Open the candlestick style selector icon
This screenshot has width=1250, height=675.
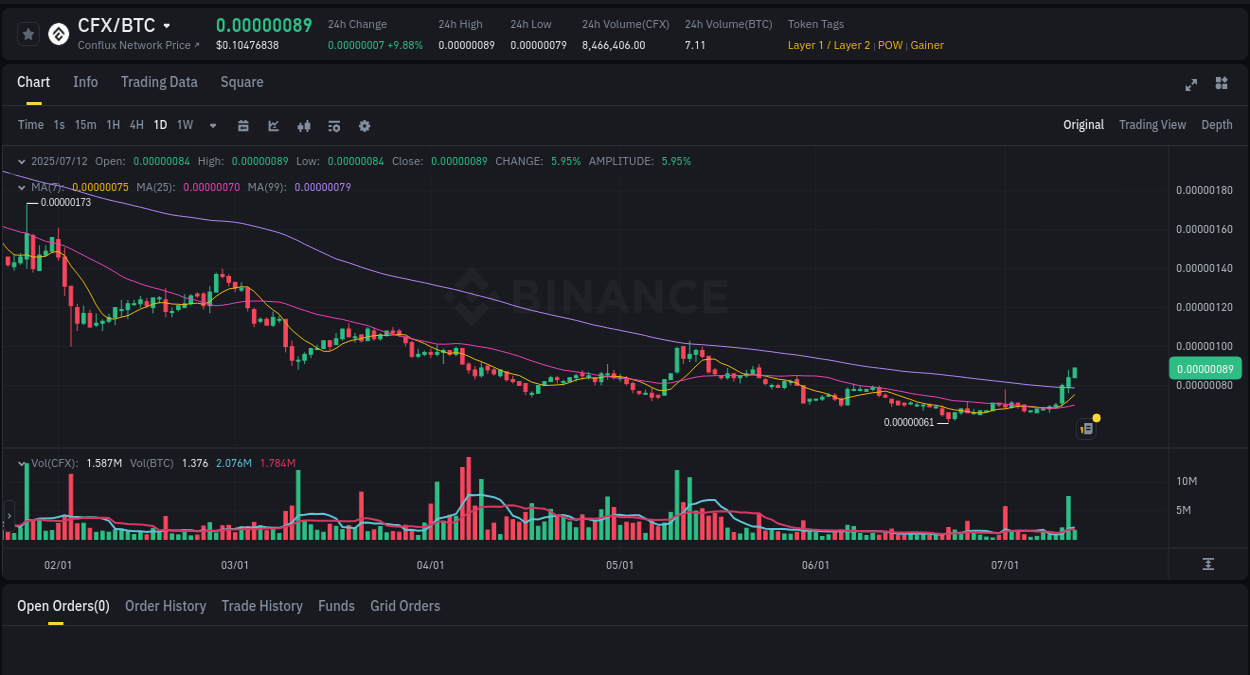tap(304, 125)
